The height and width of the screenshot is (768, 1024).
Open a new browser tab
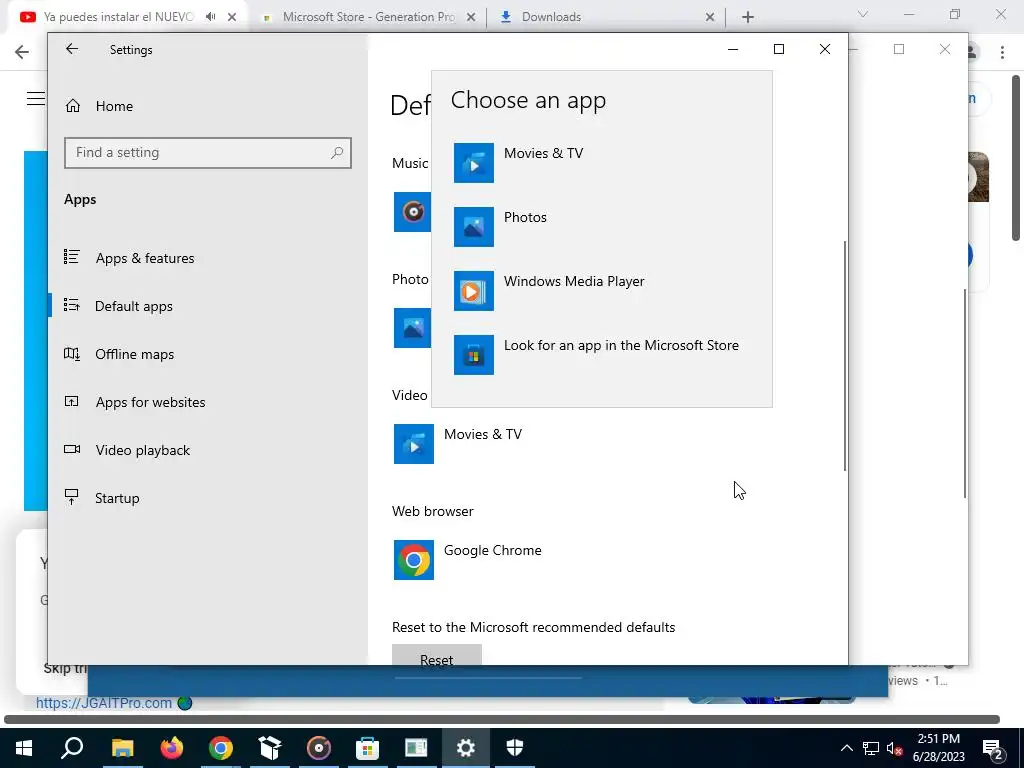pos(748,17)
